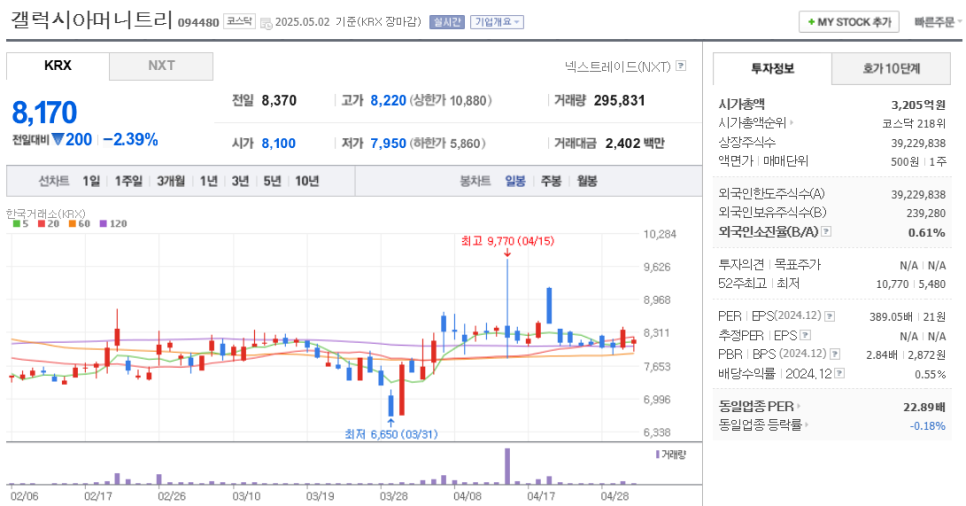
Task: Select 일봉 candle chart
Action: [x=515, y=181]
